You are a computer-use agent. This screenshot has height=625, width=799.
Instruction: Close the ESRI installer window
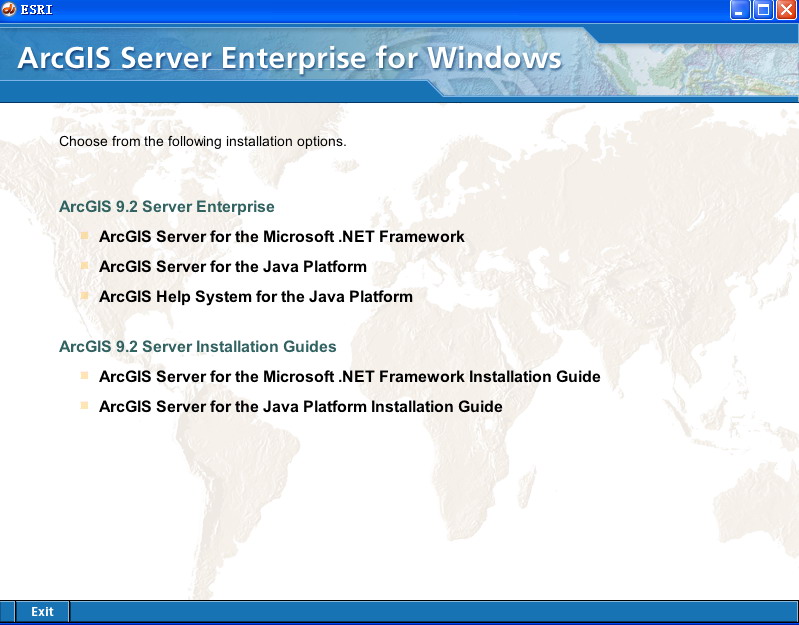tap(786, 10)
